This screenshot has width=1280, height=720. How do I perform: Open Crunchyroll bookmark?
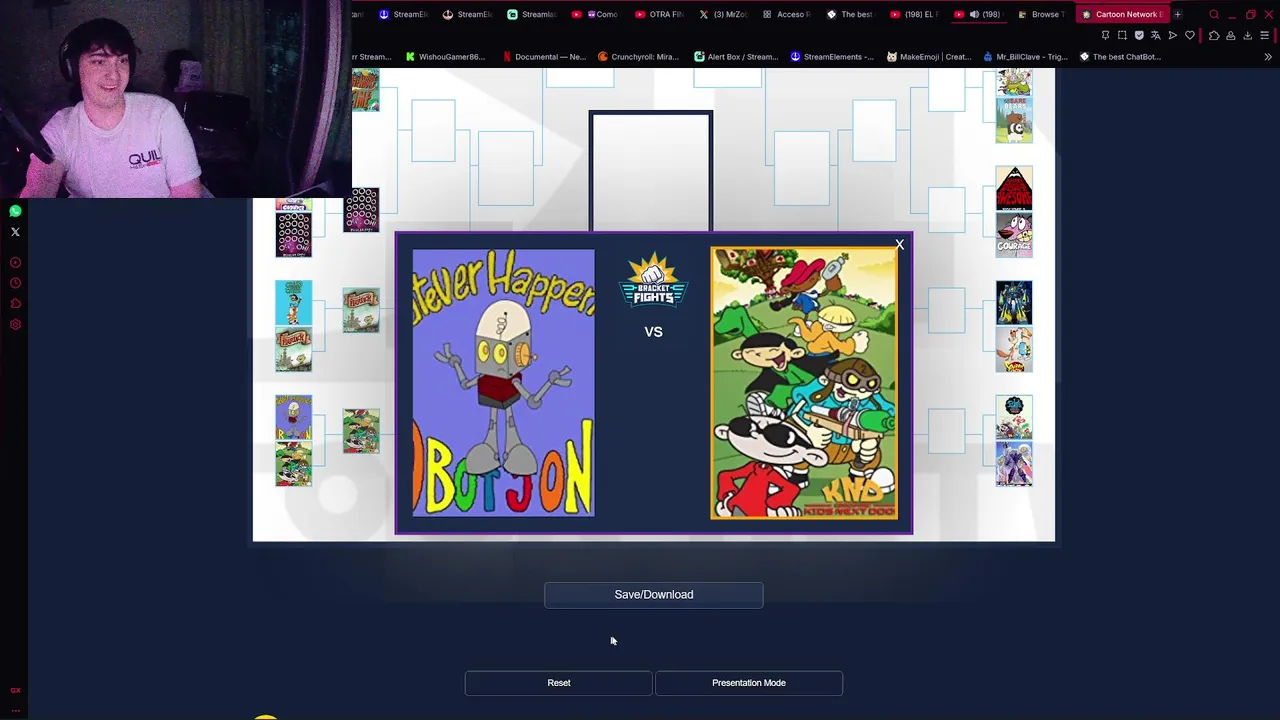pos(639,57)
